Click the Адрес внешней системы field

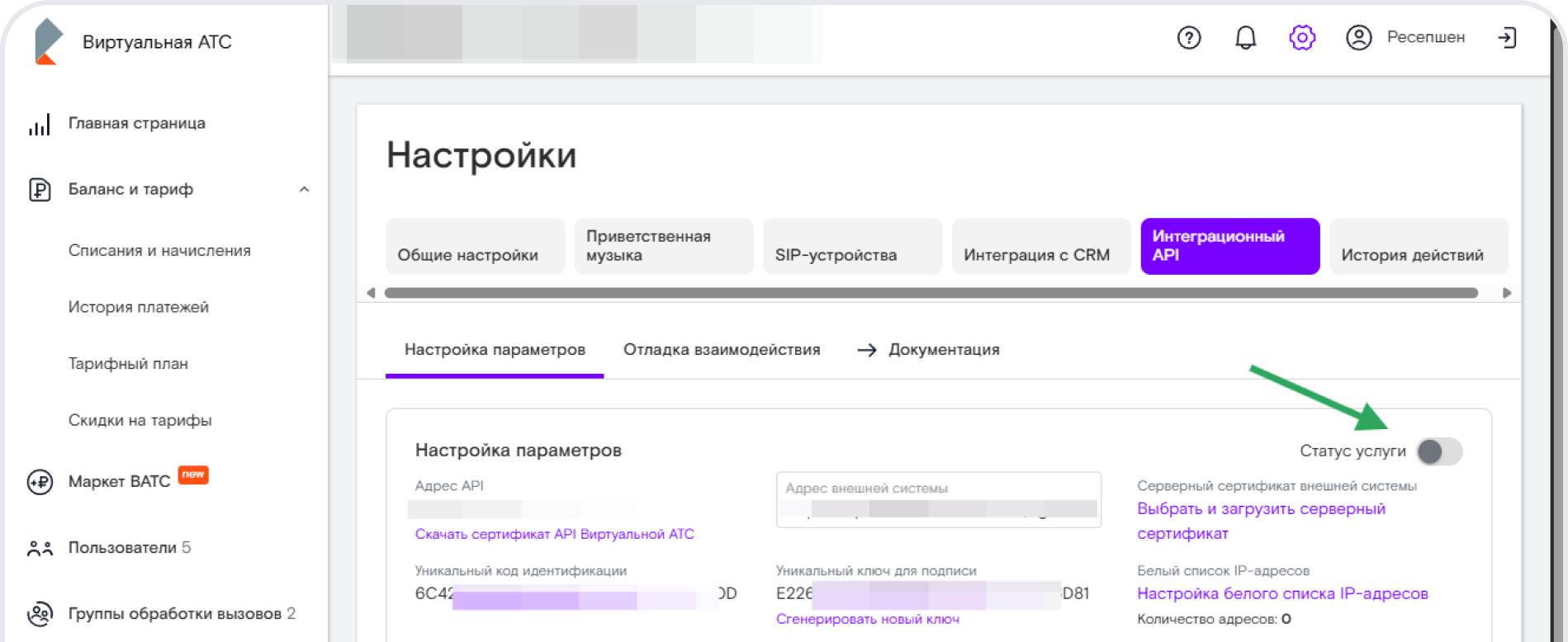[938, 500]
